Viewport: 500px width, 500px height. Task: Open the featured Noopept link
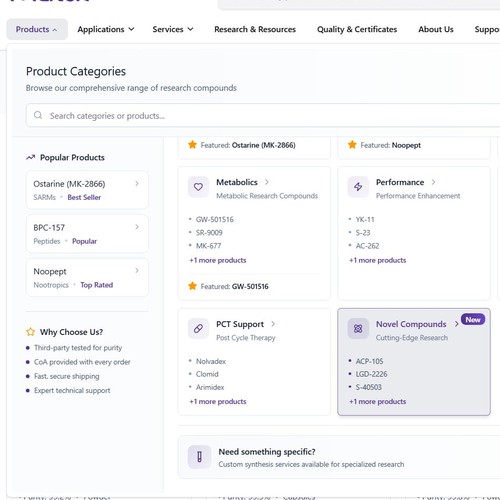[406, 145]
